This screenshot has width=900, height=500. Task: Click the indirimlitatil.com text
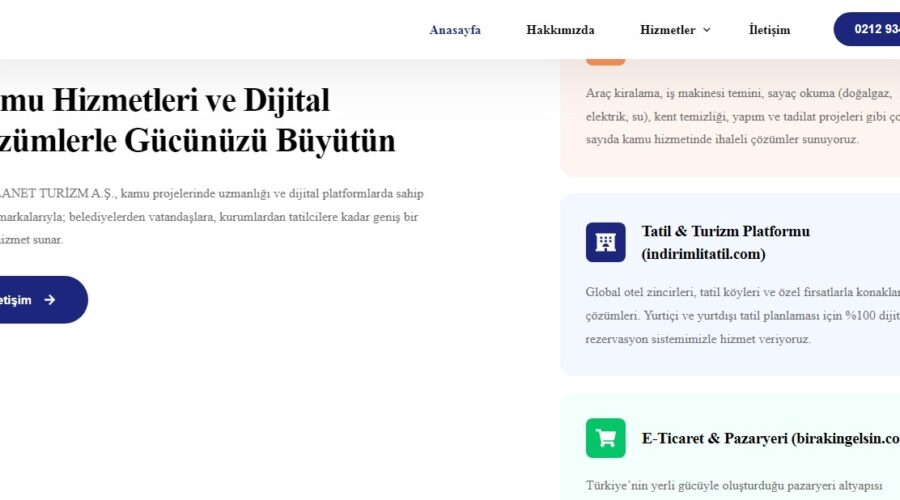pyautogui.click(x=703, y=254)
